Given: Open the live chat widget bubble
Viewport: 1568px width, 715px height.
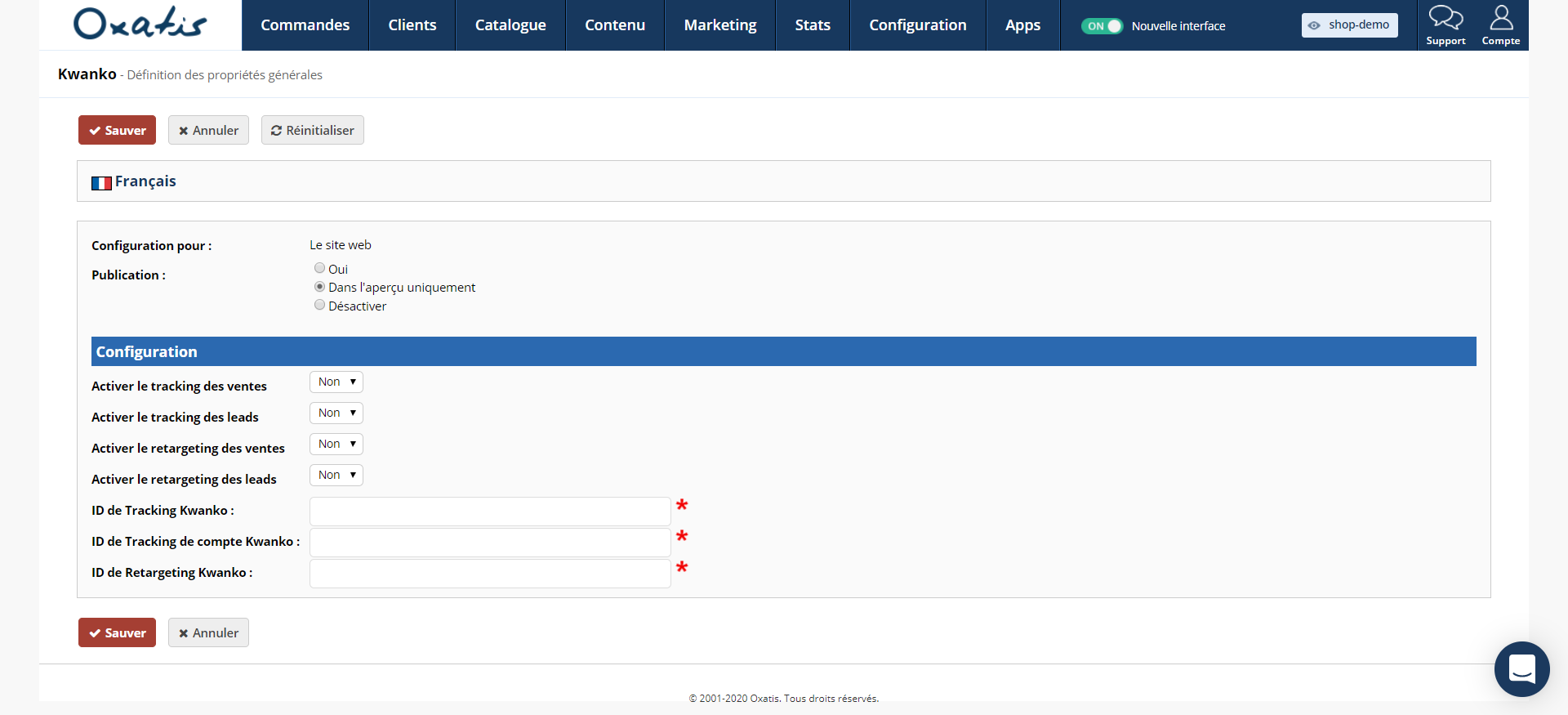Looking at the screenshot, I should coord(1521,669).
